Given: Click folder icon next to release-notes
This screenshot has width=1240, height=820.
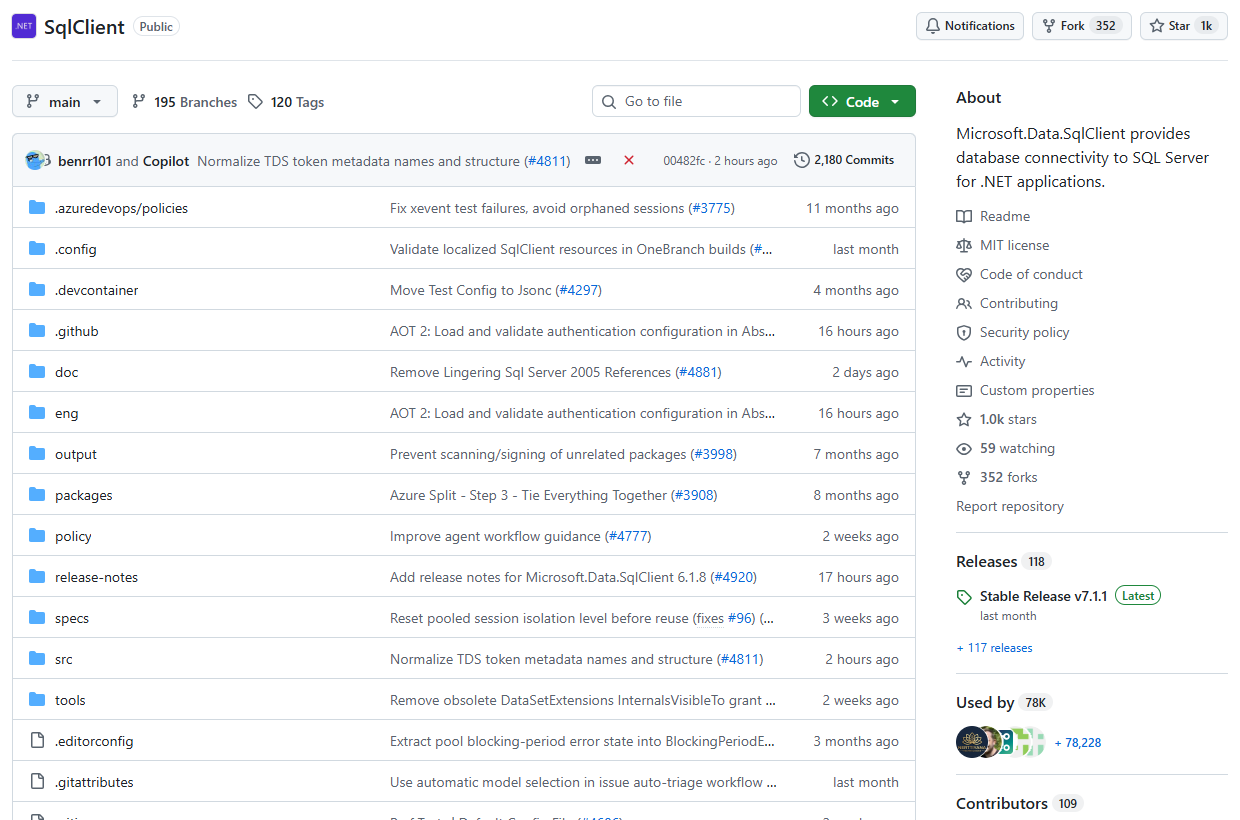Looking at the screenshot, I should click(x=37, y=577).
